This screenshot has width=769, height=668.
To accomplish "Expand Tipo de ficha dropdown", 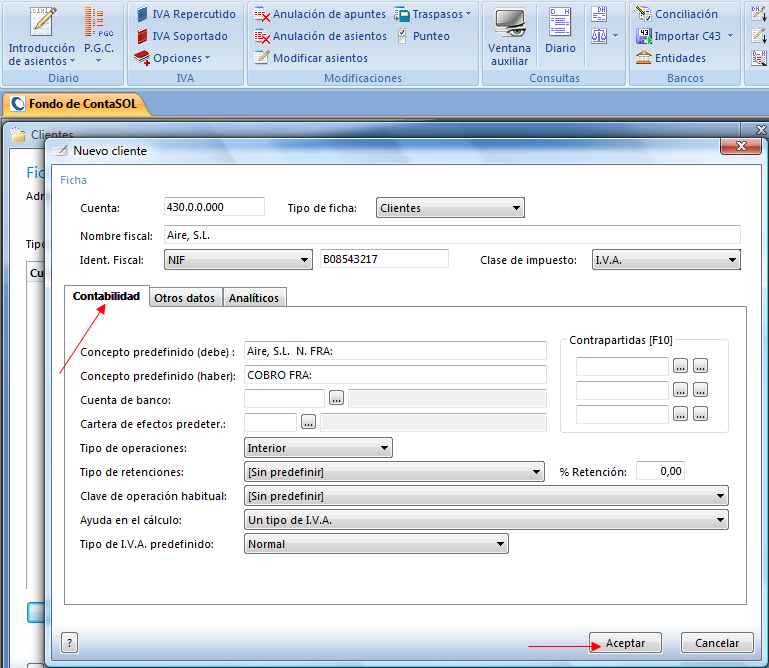I will [450, 208].
